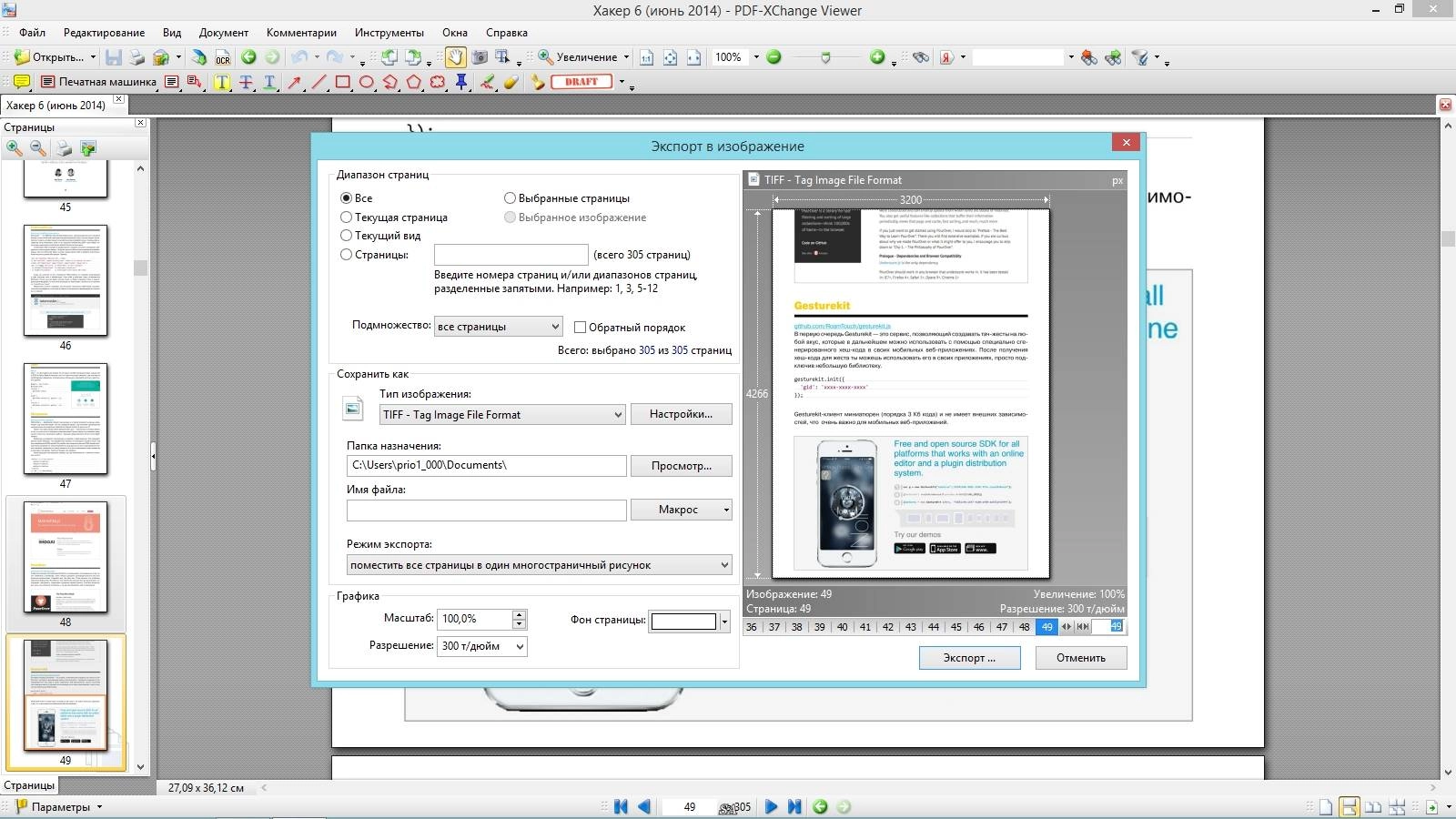Click the 'Экспорт ...' button
Image resolution: width=1456 pixels, height=819 pixels.
click(969, 657)
